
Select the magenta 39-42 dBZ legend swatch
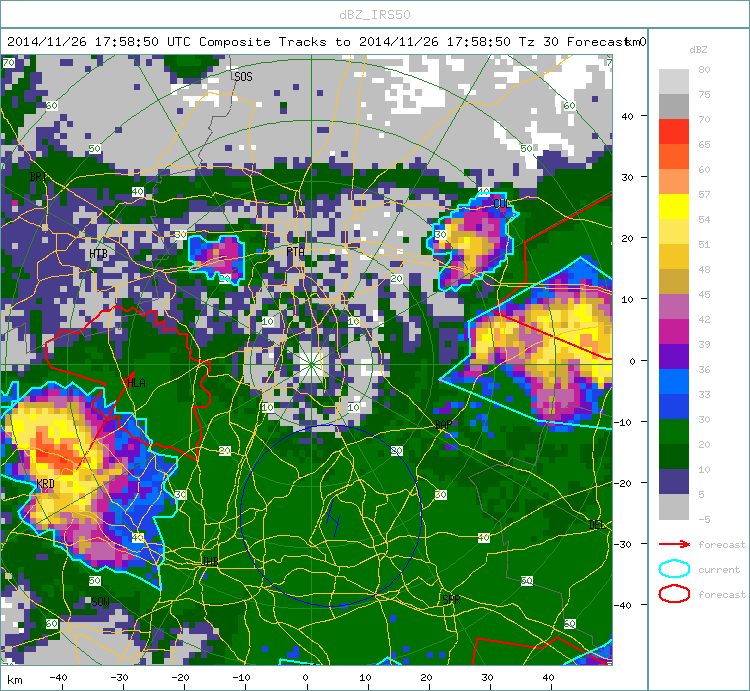coord(674,331)
